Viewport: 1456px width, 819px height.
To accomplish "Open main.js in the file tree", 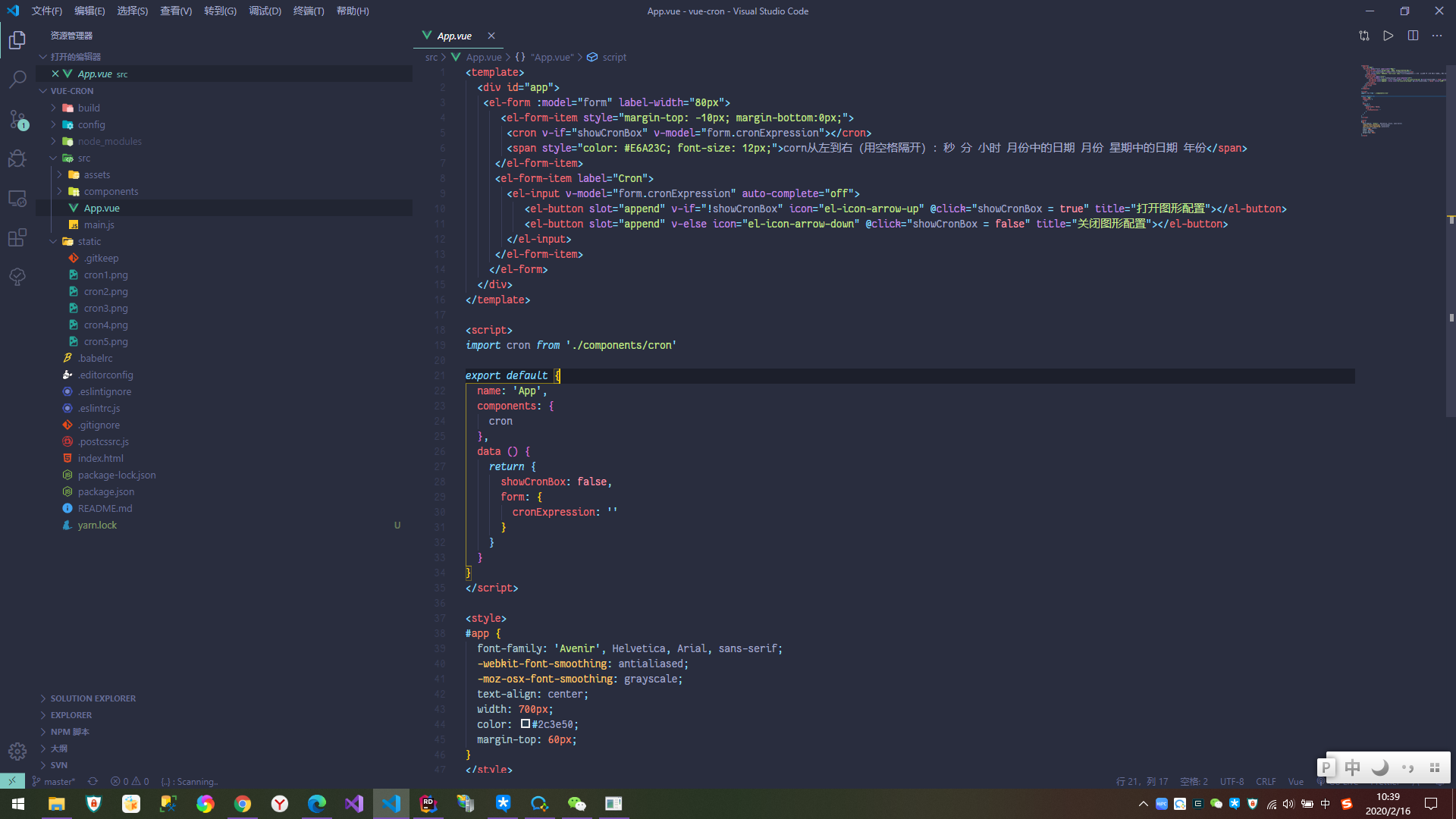I will click(x=99, y=224).
